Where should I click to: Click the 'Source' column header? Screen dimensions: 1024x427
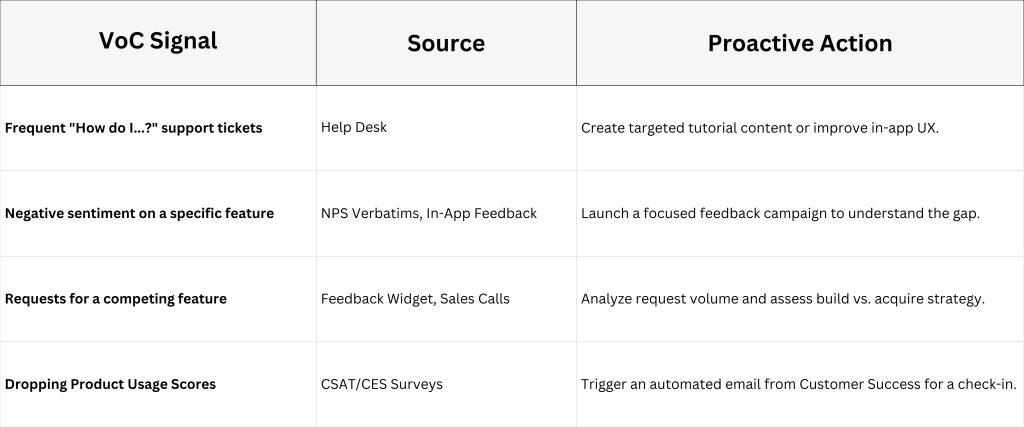pyautogui.click(x=446, y=43)
